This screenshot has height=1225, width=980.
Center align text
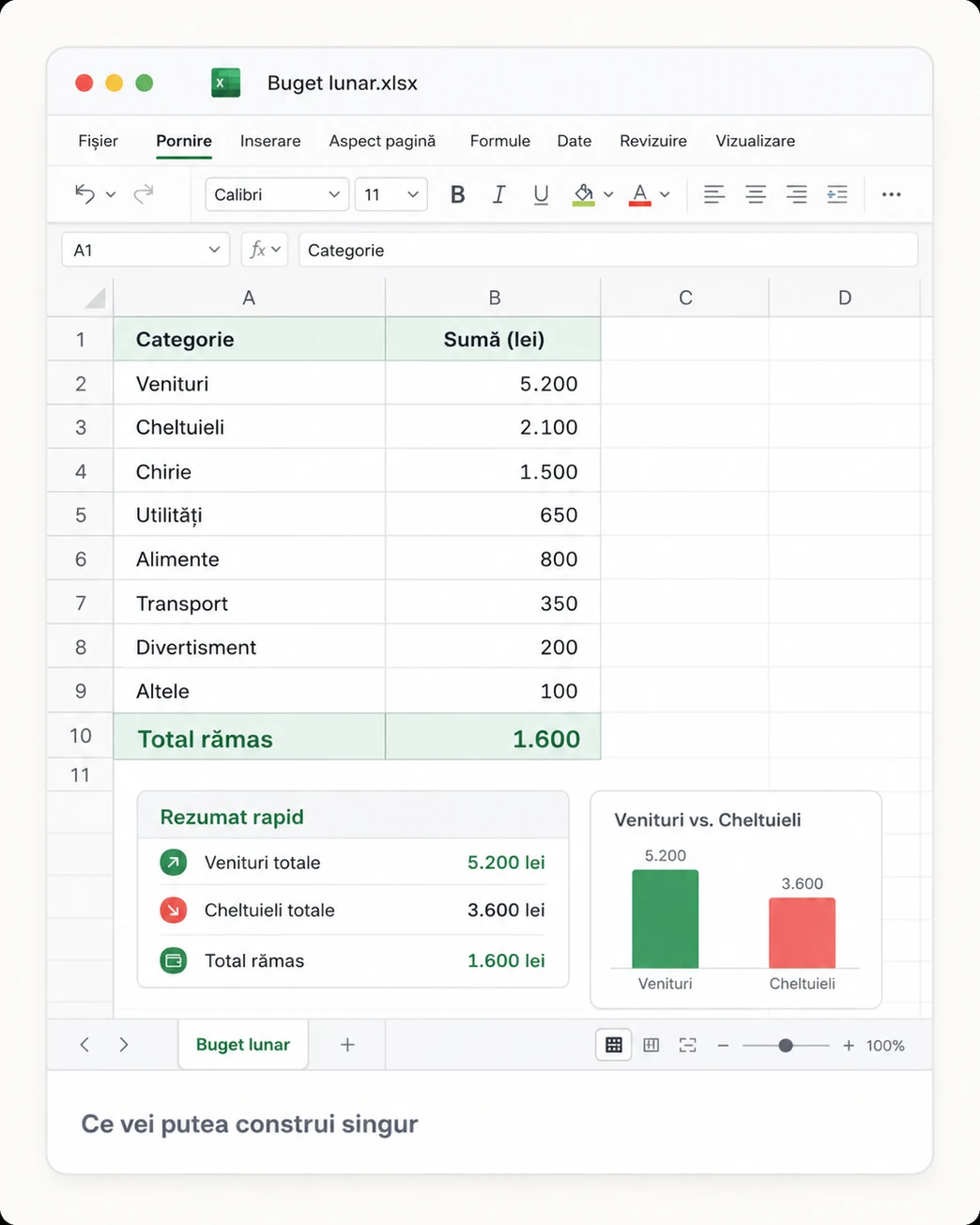coord(756,194)
